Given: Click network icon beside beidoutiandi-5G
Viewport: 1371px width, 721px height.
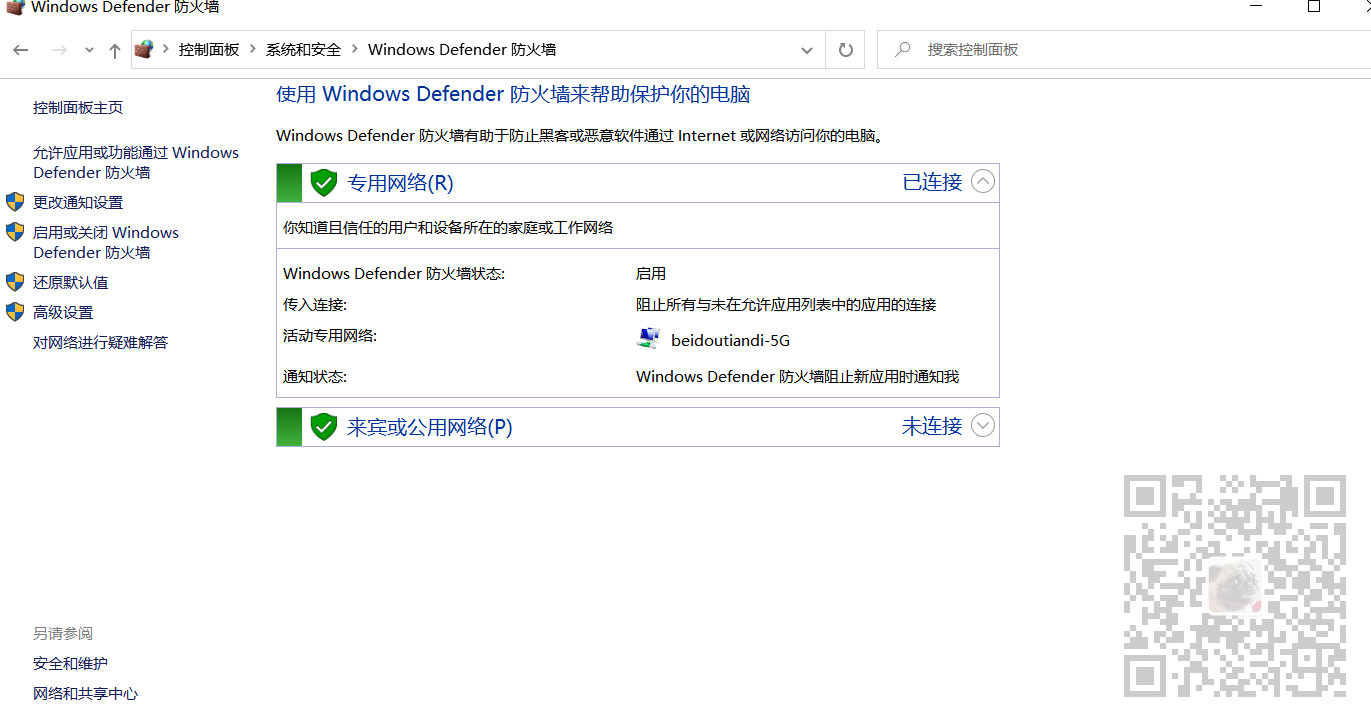Looking at the screenshot, I should (x=648, y=338).
